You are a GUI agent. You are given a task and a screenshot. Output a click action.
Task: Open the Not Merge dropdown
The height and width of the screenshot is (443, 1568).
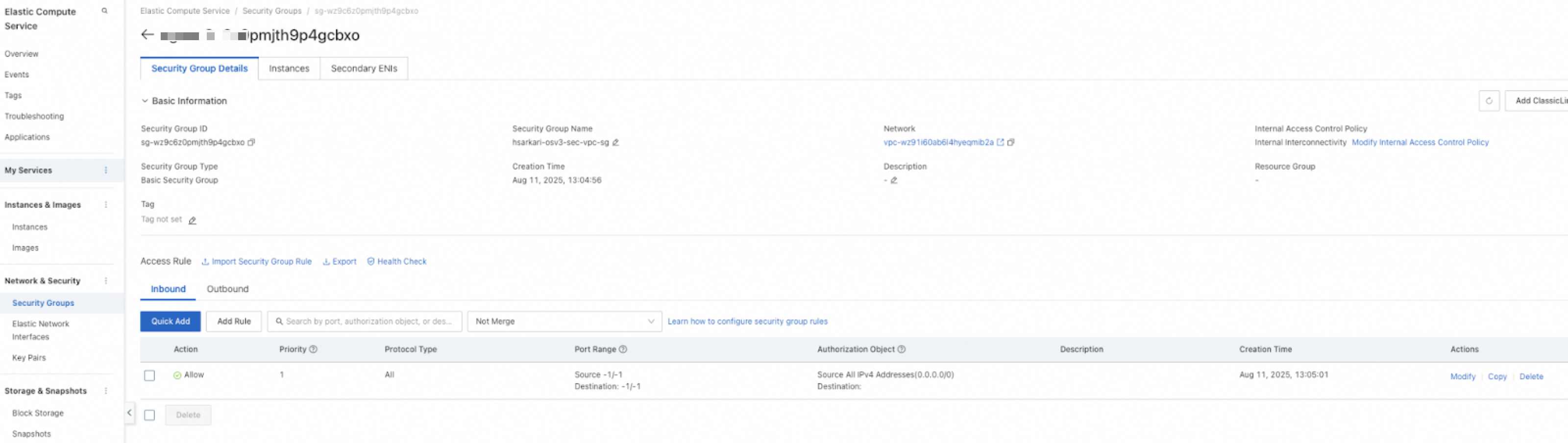(x=564, y=321)
